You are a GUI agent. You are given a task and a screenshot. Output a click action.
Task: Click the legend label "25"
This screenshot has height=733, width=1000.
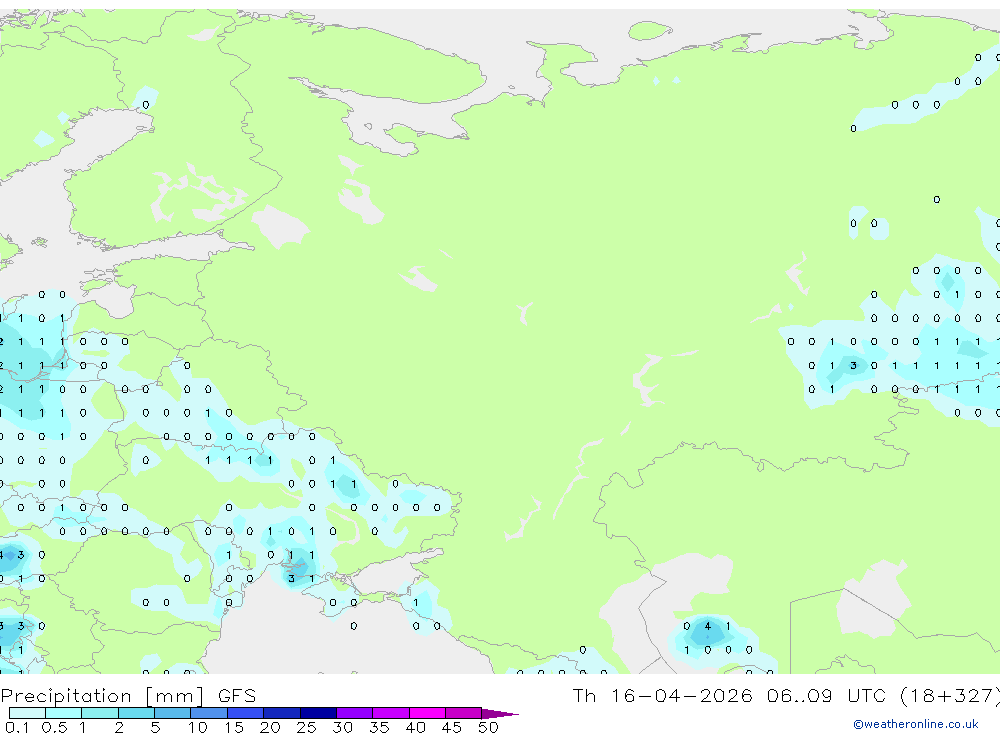point(306,727)
